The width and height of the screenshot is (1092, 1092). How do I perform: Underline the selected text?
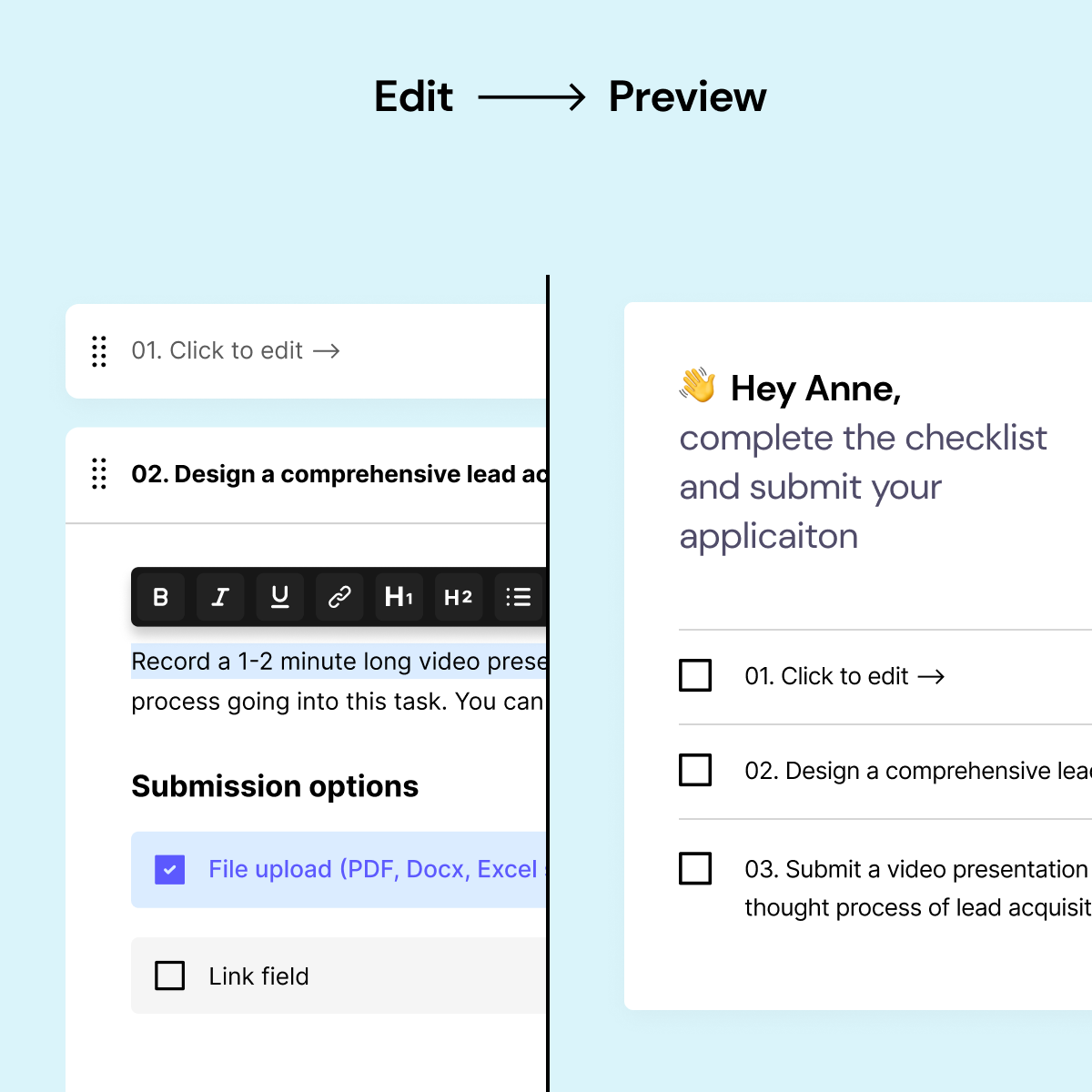[x=279, y=597]
